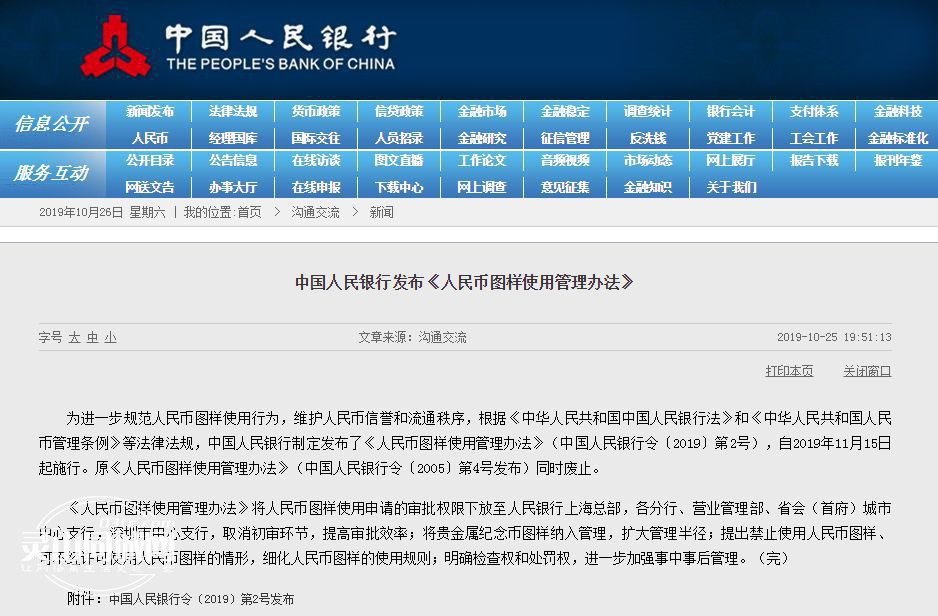
Task: Set font size to 大
Action: (x=74, y=337)
